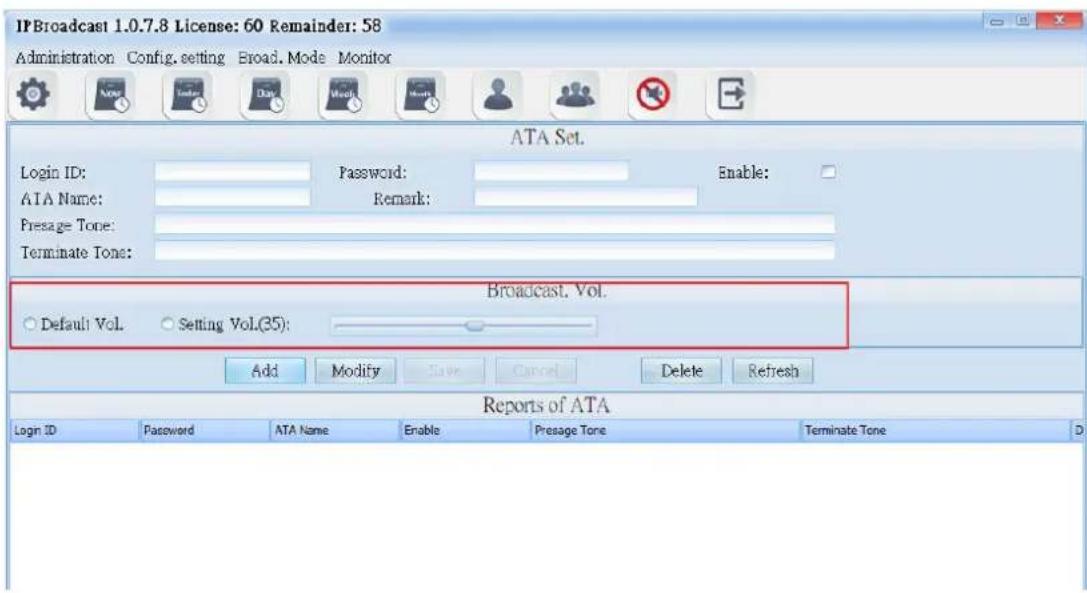The image size is (1087, 593).
Task: Click the greyed-out Save button
Action: [444, 371]
